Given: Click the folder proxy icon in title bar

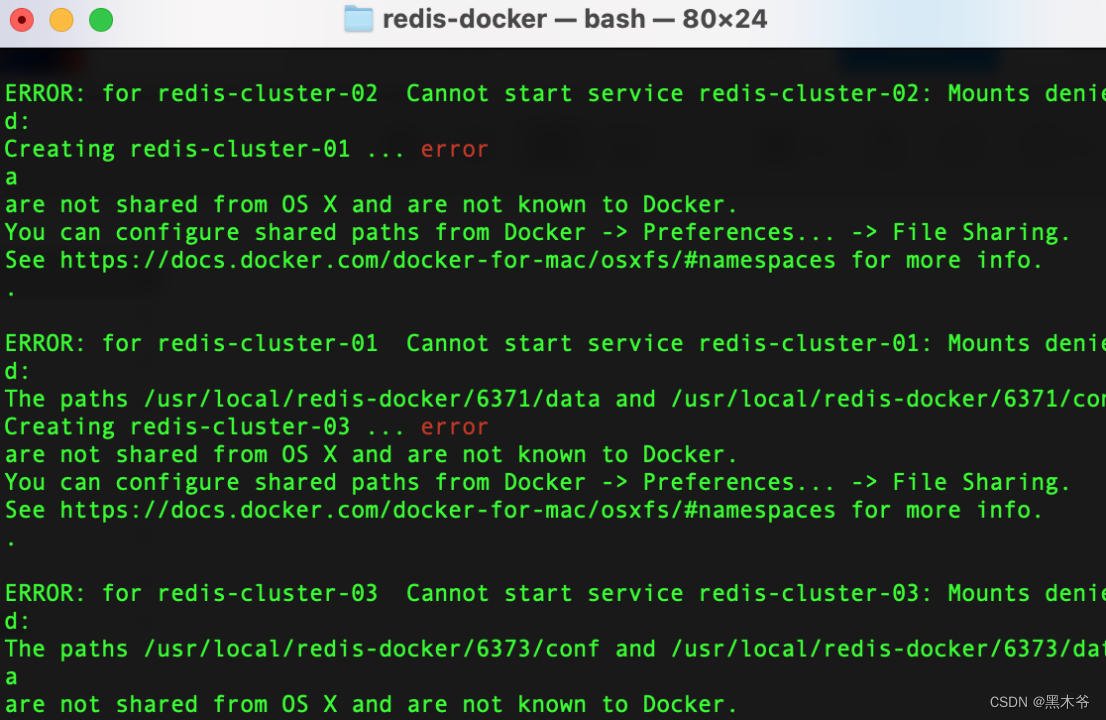Looking at the screenshot, I should pos(358,19).
